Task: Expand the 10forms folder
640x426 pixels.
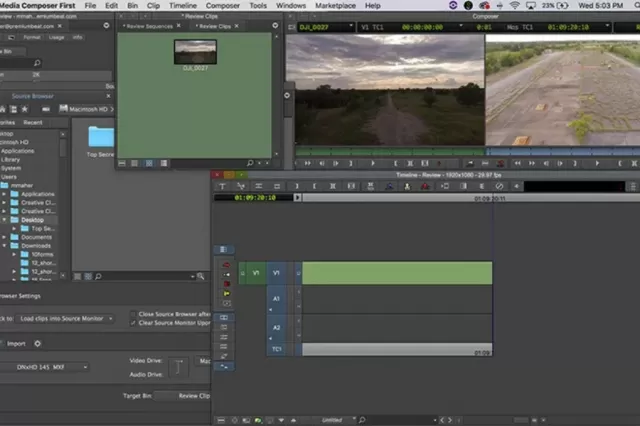Action: tap(14, 254)
